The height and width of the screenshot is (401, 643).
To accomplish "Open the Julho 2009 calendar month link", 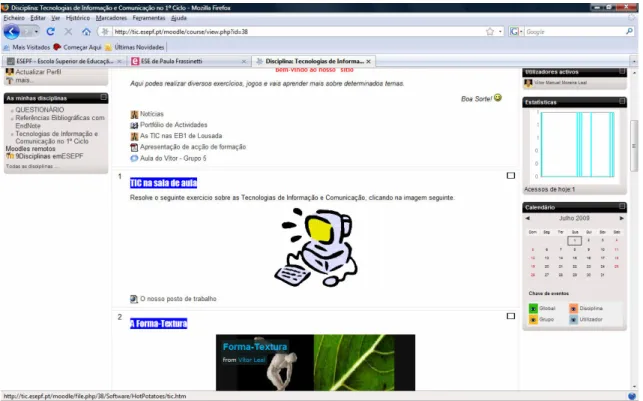I will (x=574, y=218).
